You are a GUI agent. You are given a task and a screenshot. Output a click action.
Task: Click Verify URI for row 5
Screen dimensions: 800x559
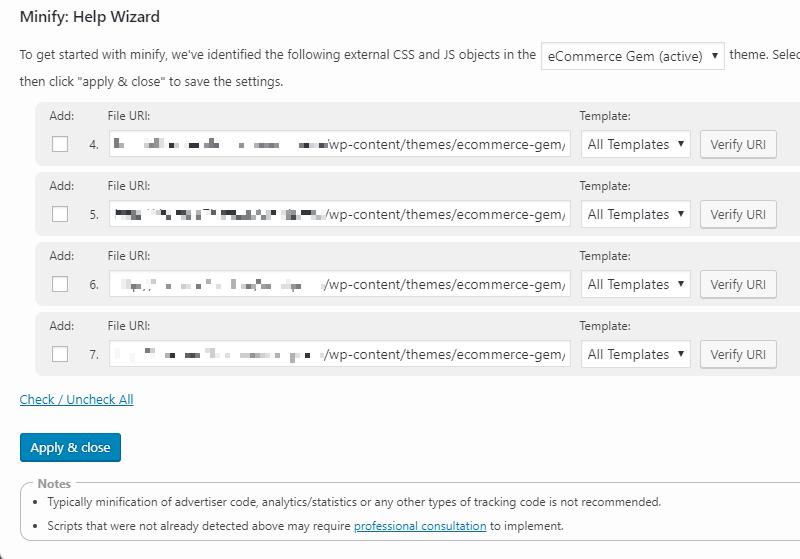point(737,214)
